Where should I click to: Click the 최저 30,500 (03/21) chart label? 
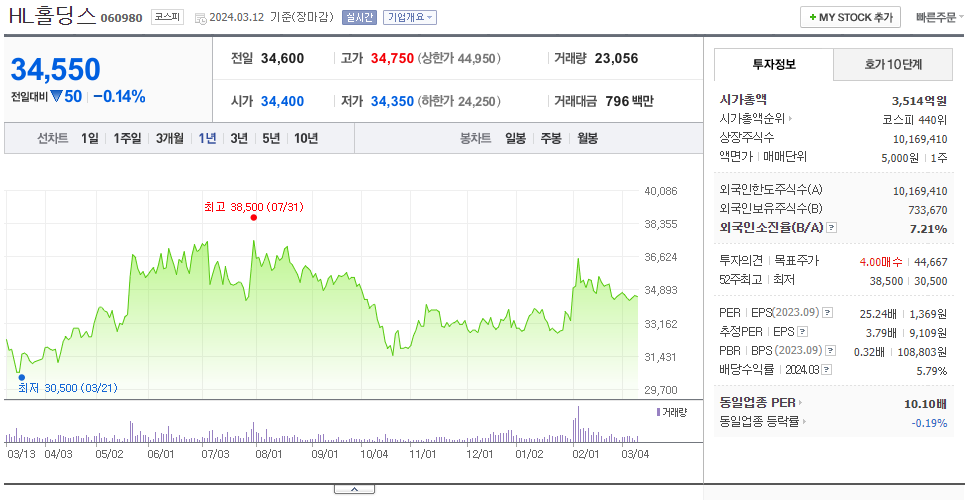pos(68,388)
